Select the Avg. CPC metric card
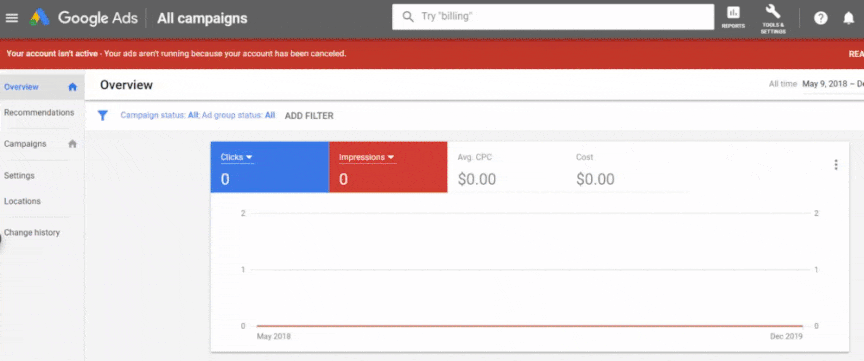This screenshot has height=361, width=864. coord(506,167)
